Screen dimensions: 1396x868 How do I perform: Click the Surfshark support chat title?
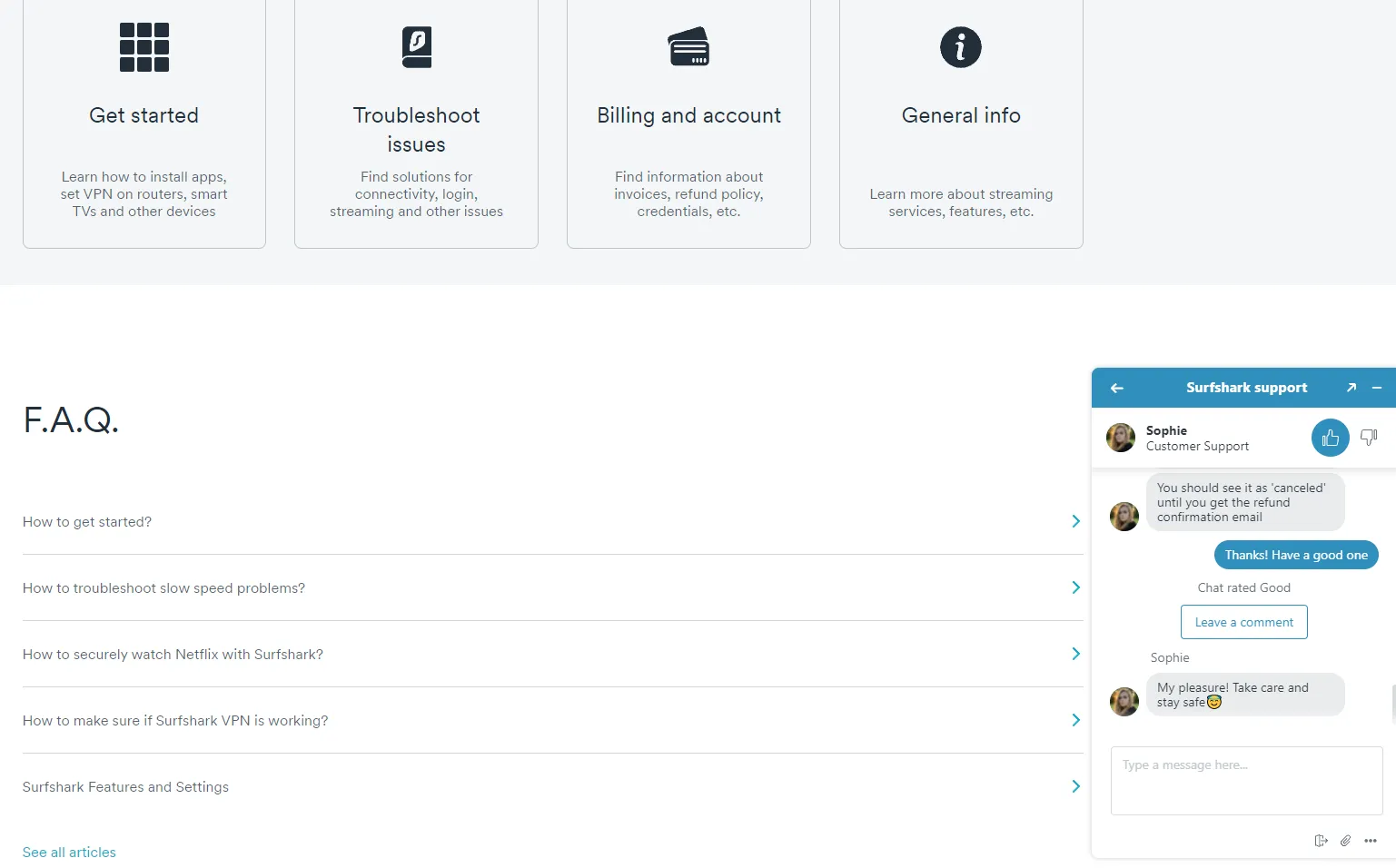(1246, 388)
